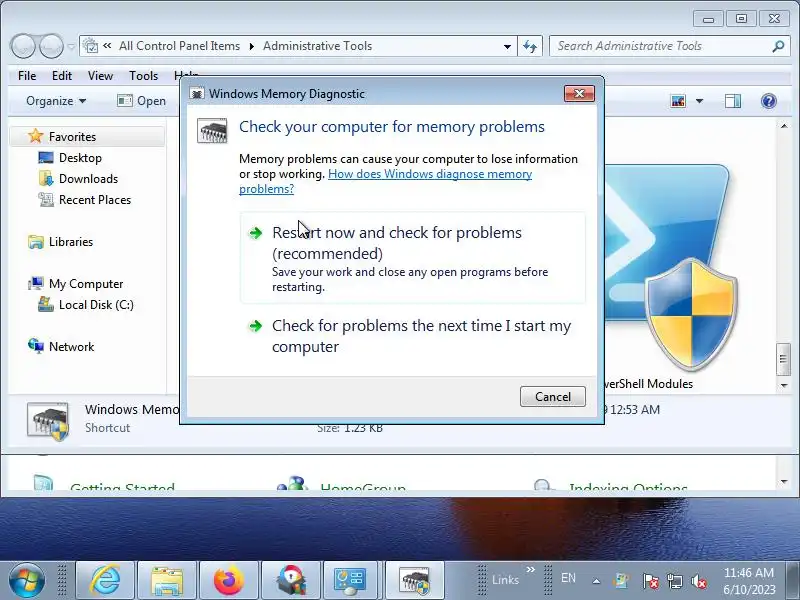Click the Open toolbar button
The height and width of the screenshot is (600, 800).
click(141, 101)
